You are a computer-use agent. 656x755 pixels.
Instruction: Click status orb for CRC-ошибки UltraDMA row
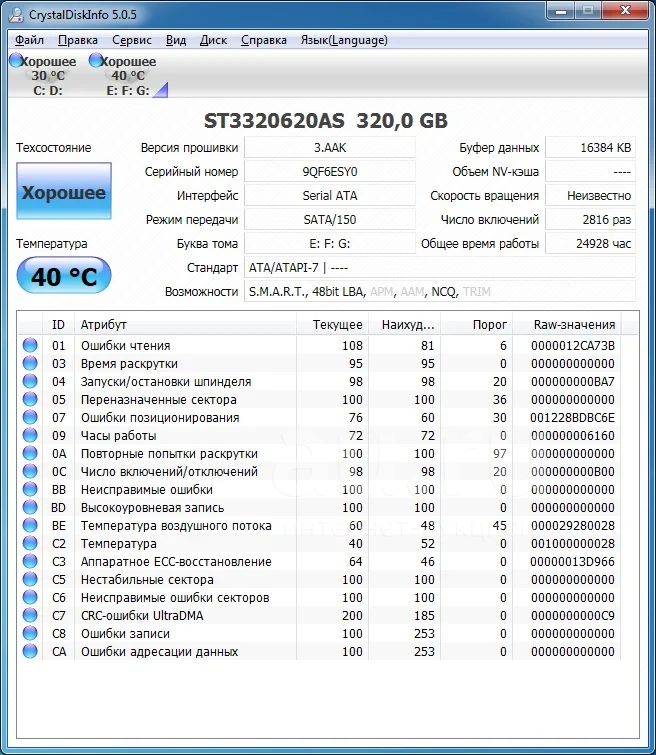click(30, 614)
